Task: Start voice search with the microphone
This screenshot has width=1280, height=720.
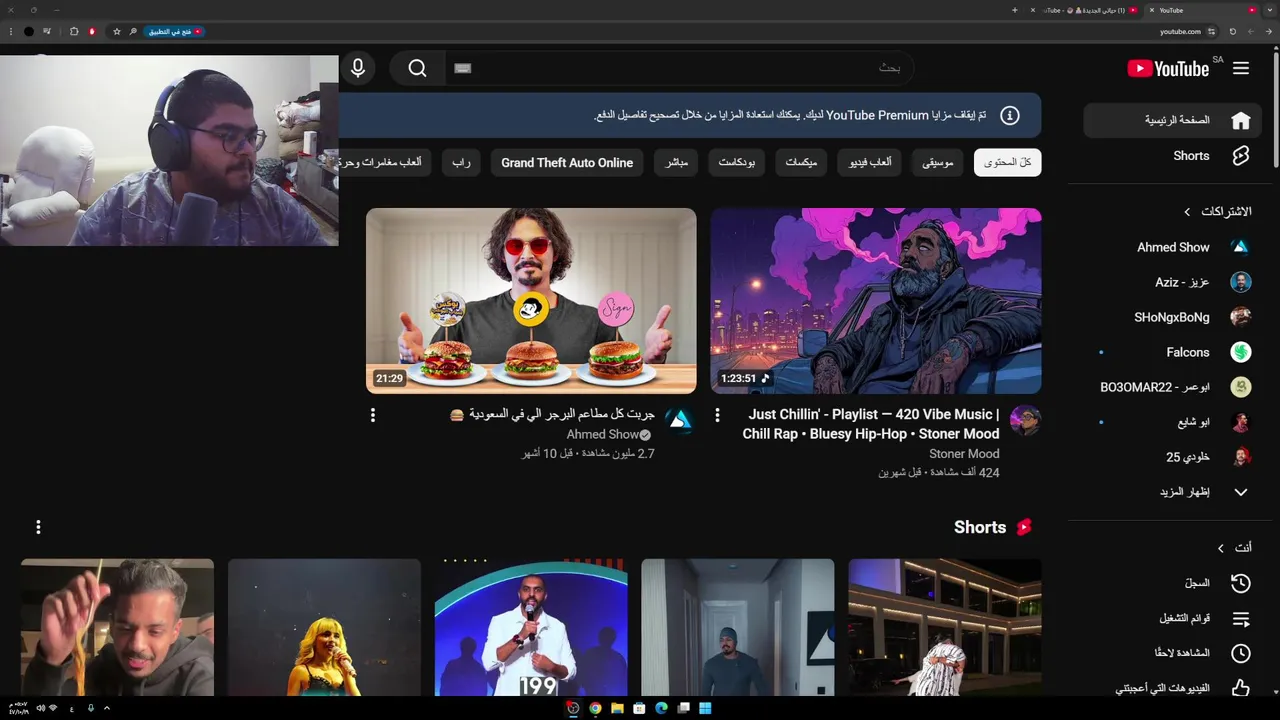Action: [x=358, y=68]
